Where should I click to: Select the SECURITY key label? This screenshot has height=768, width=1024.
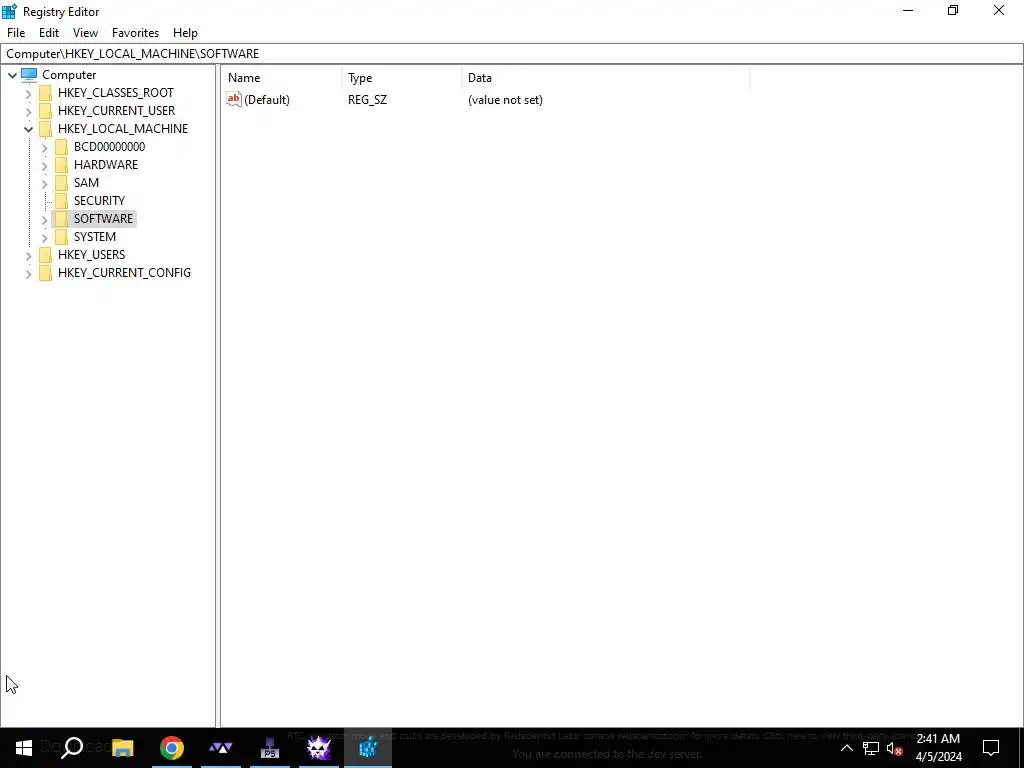(99, 200)
